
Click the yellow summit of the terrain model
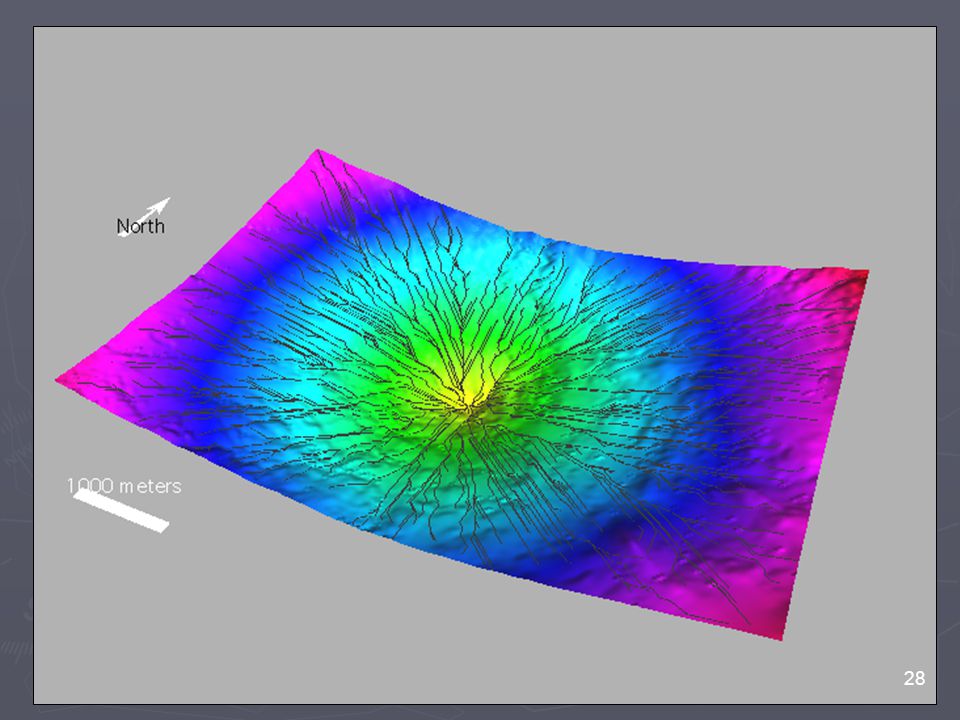click(470, 394)
